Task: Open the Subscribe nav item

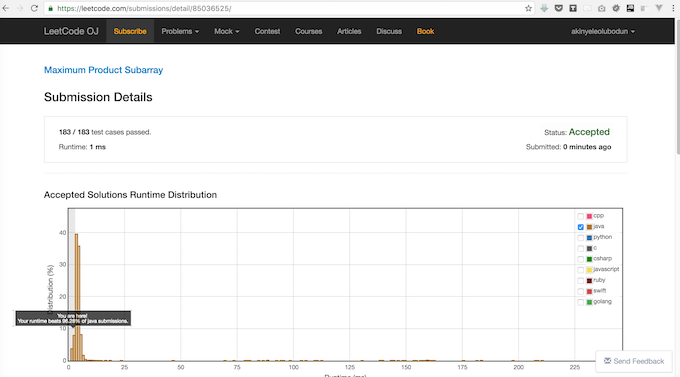Action: pyautogui.click(x=130, y=31)
